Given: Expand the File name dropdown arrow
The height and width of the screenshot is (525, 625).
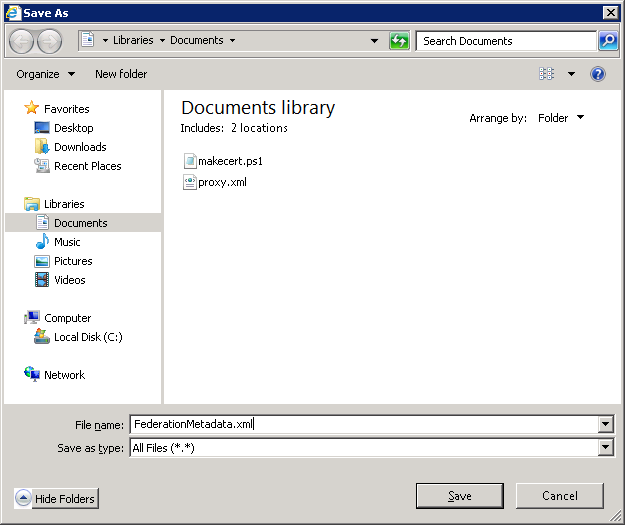Looking at the screenshot, I should click(605, 424).
